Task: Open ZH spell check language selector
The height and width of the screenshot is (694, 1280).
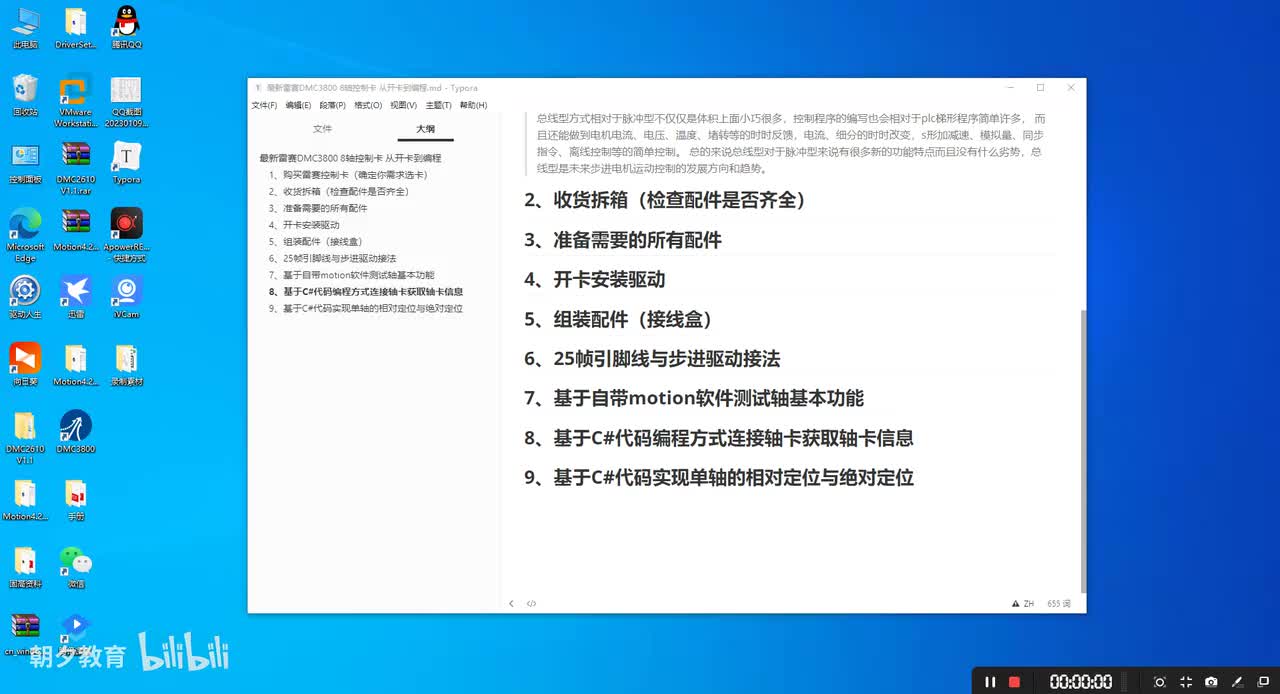Action: (x=1023, y=604)
